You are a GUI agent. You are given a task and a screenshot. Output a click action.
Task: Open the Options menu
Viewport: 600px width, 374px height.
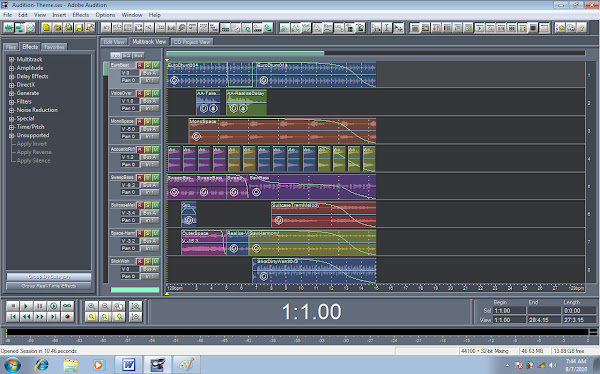tap(105, 15)
